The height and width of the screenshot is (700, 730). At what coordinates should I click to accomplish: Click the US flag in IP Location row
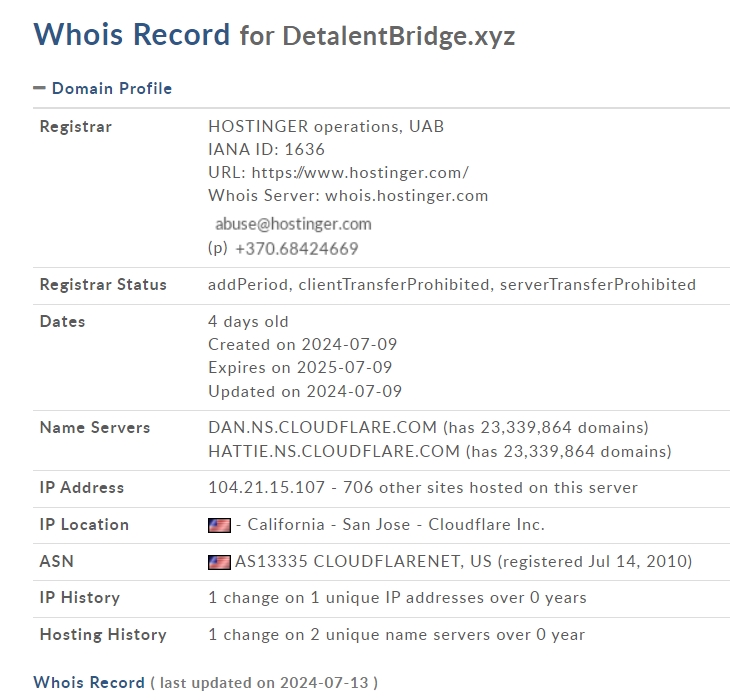click(x=219, y=525)
